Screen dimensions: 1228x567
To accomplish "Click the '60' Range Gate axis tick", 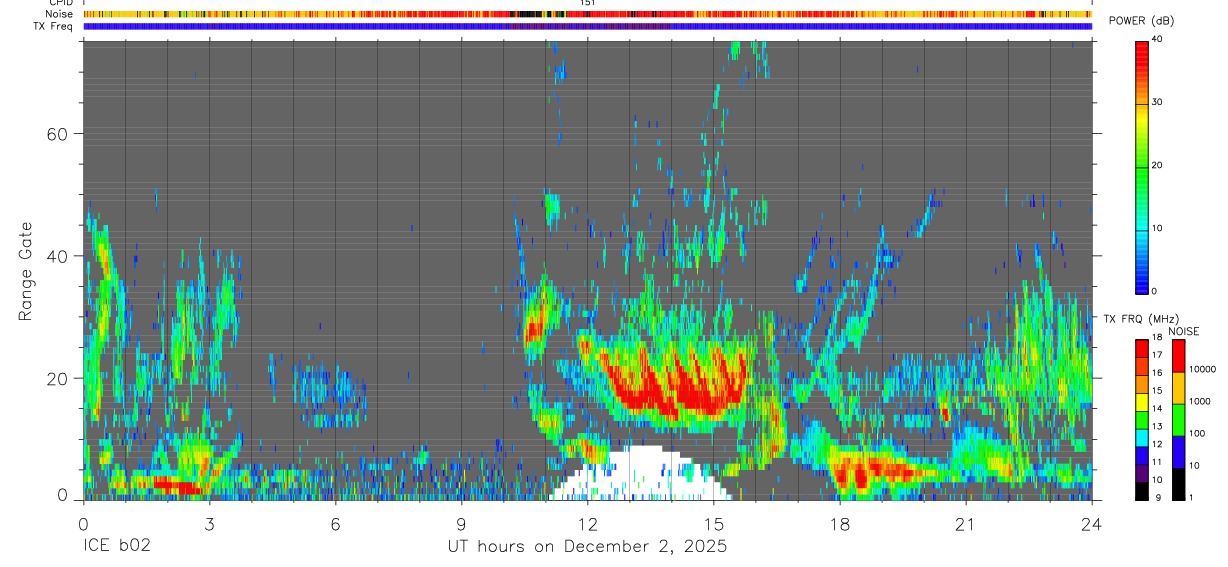I will [x=59, y=134].
